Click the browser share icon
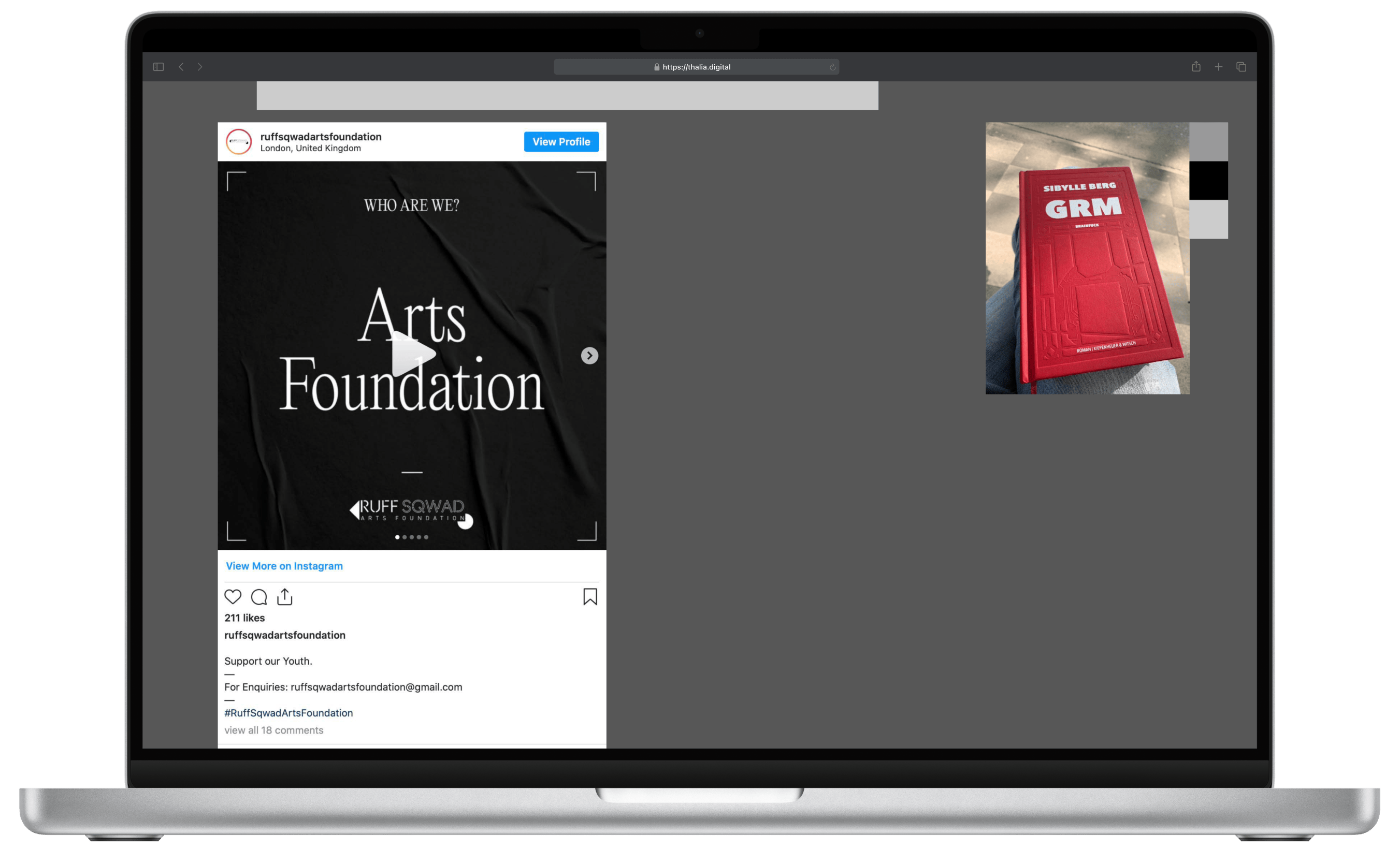 1196,67
